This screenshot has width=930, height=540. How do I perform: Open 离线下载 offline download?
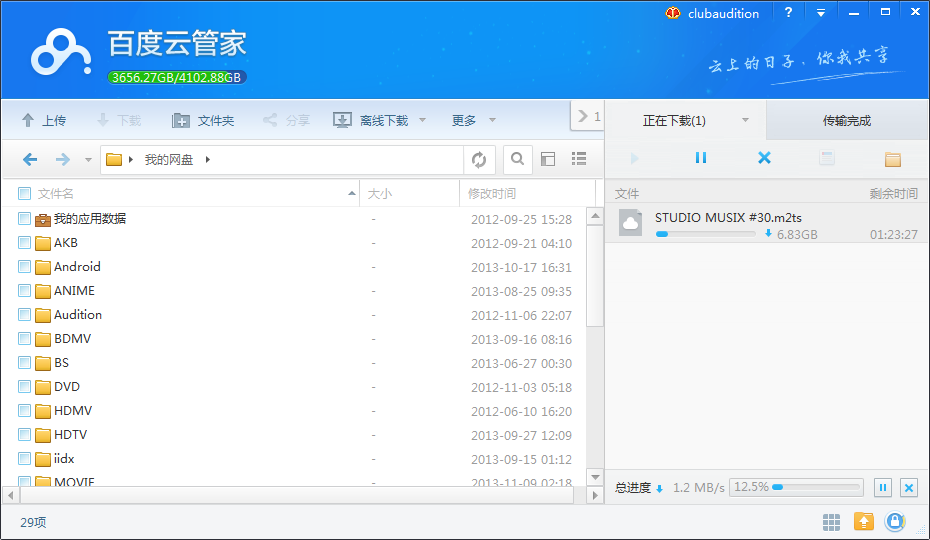[x=371, y=120]
